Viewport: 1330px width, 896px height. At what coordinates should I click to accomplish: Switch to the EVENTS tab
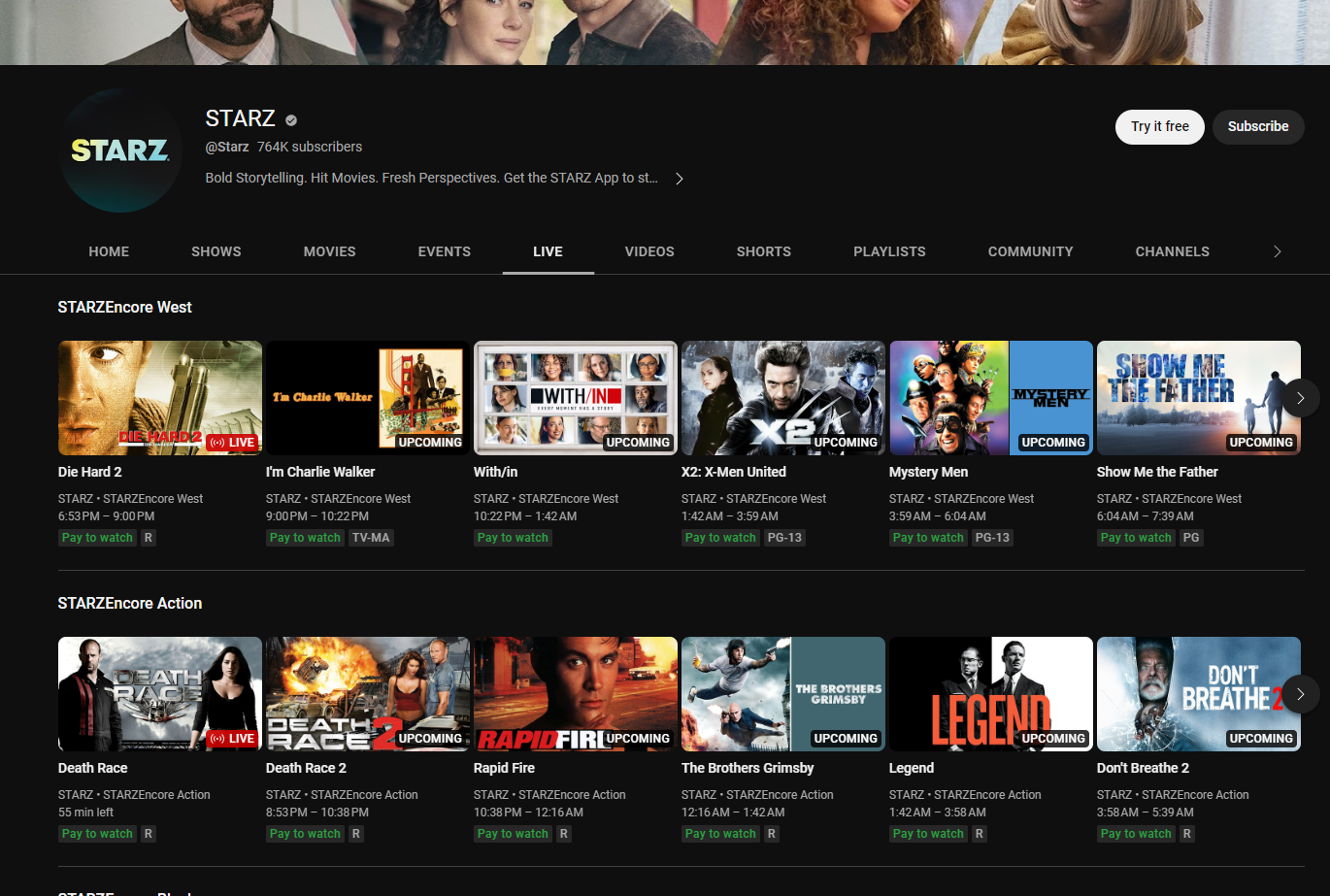[445, 251]
